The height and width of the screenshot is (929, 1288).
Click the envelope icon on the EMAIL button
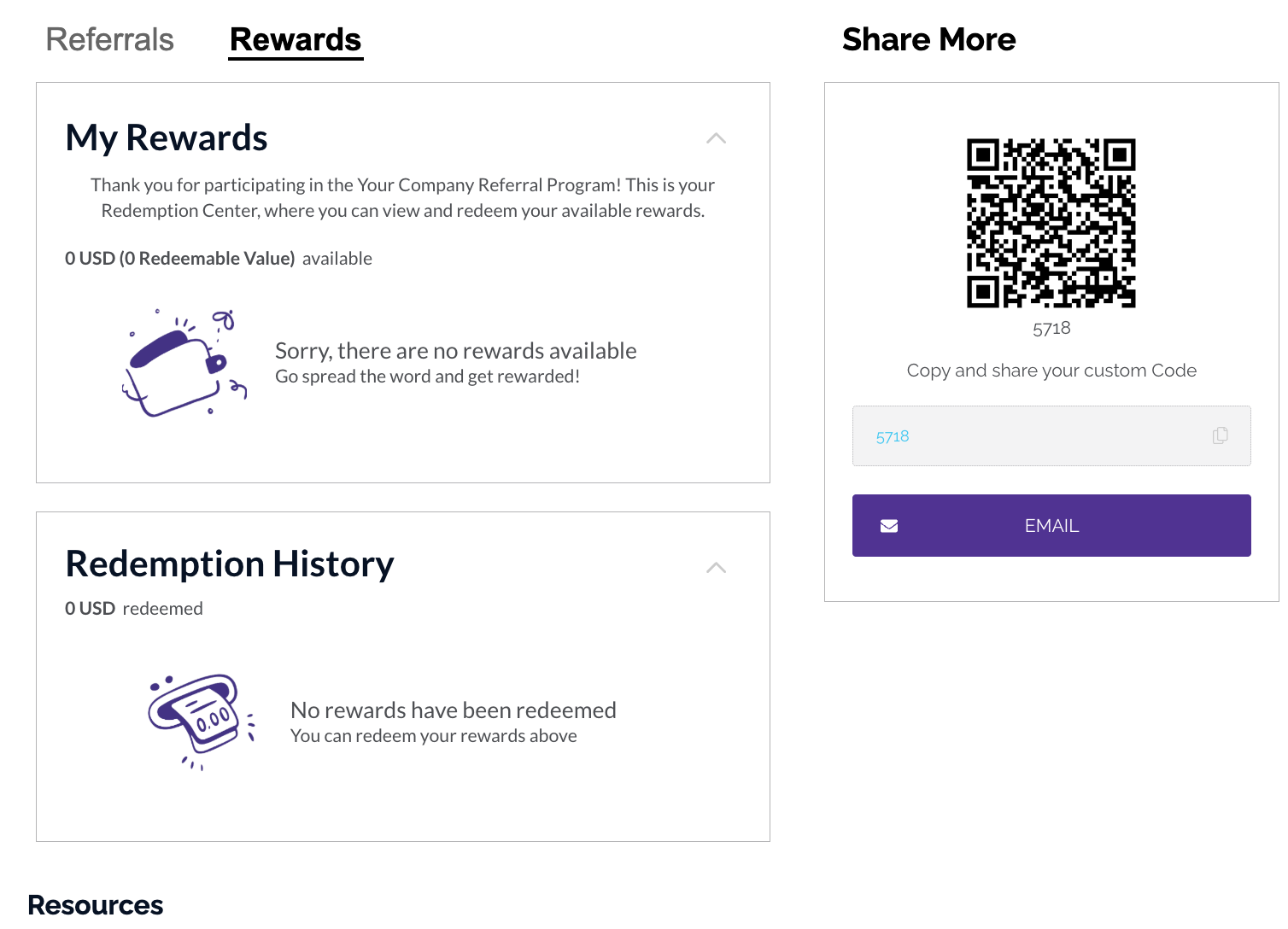(888, 525)
